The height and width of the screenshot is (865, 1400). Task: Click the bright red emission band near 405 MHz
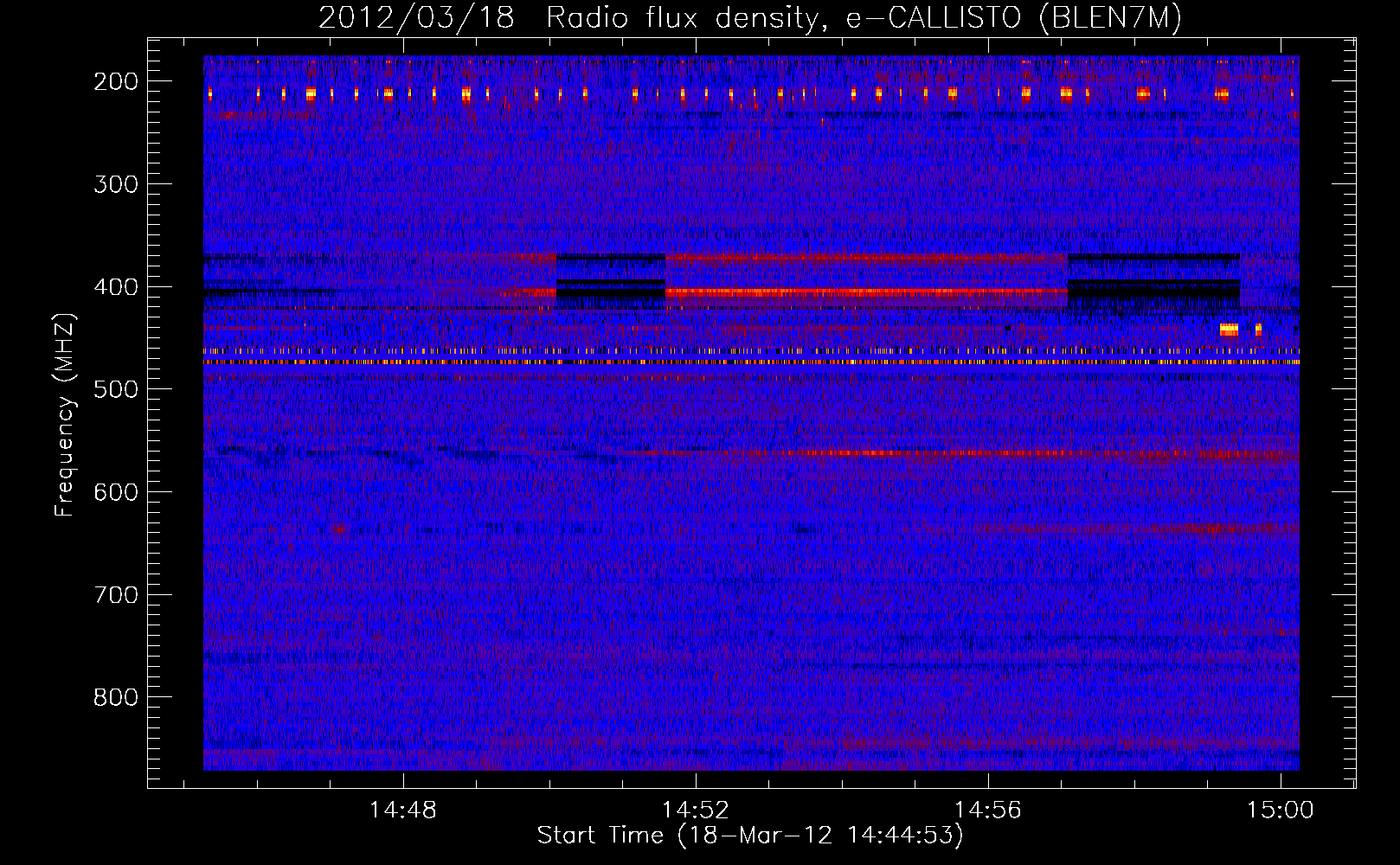865,293
